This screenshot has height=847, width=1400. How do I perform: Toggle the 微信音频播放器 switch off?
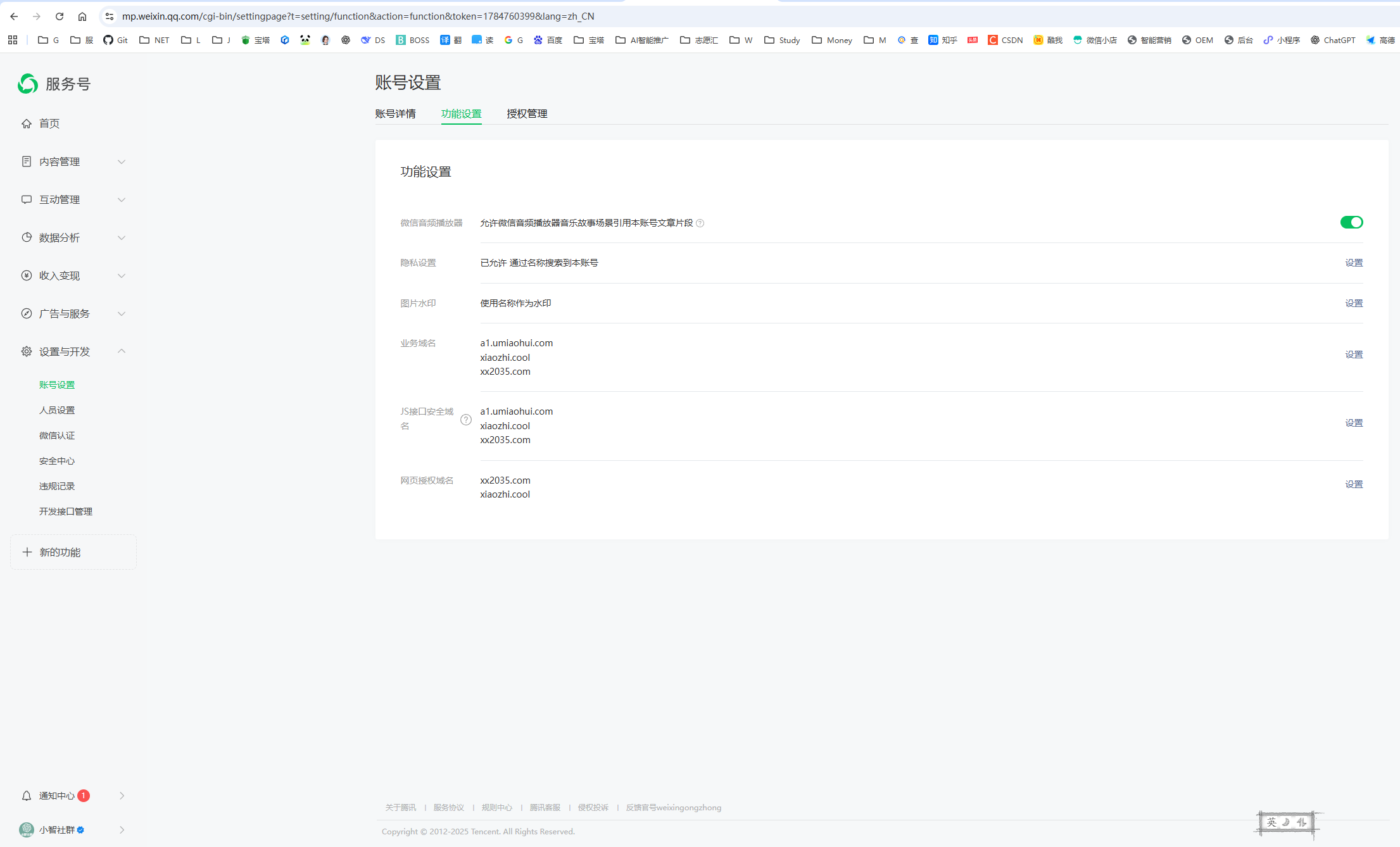coord(1351,222)
